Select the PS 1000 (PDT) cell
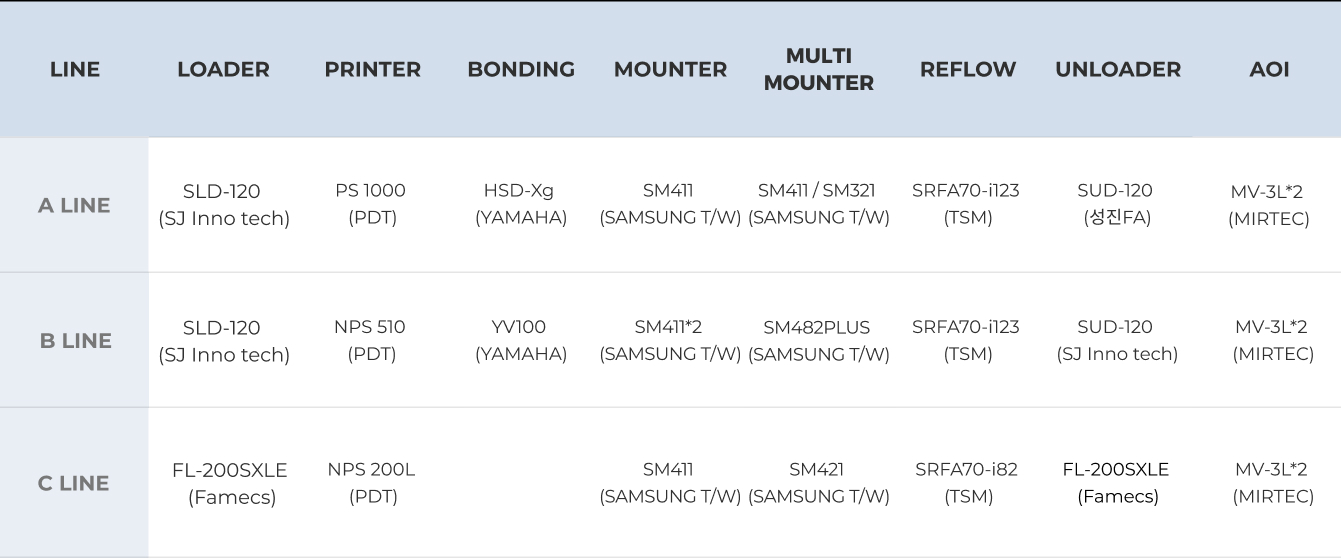This screenshot has height=559, width=1341. tap(371, 204)
